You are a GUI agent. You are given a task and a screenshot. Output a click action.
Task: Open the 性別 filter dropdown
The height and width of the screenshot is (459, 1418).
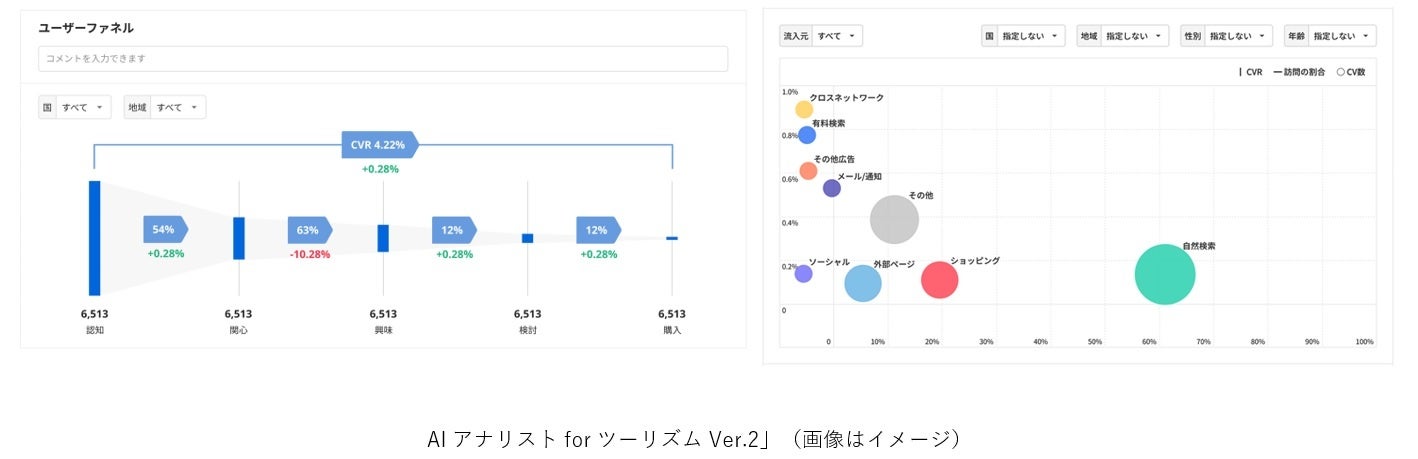tap(1226, 36)
